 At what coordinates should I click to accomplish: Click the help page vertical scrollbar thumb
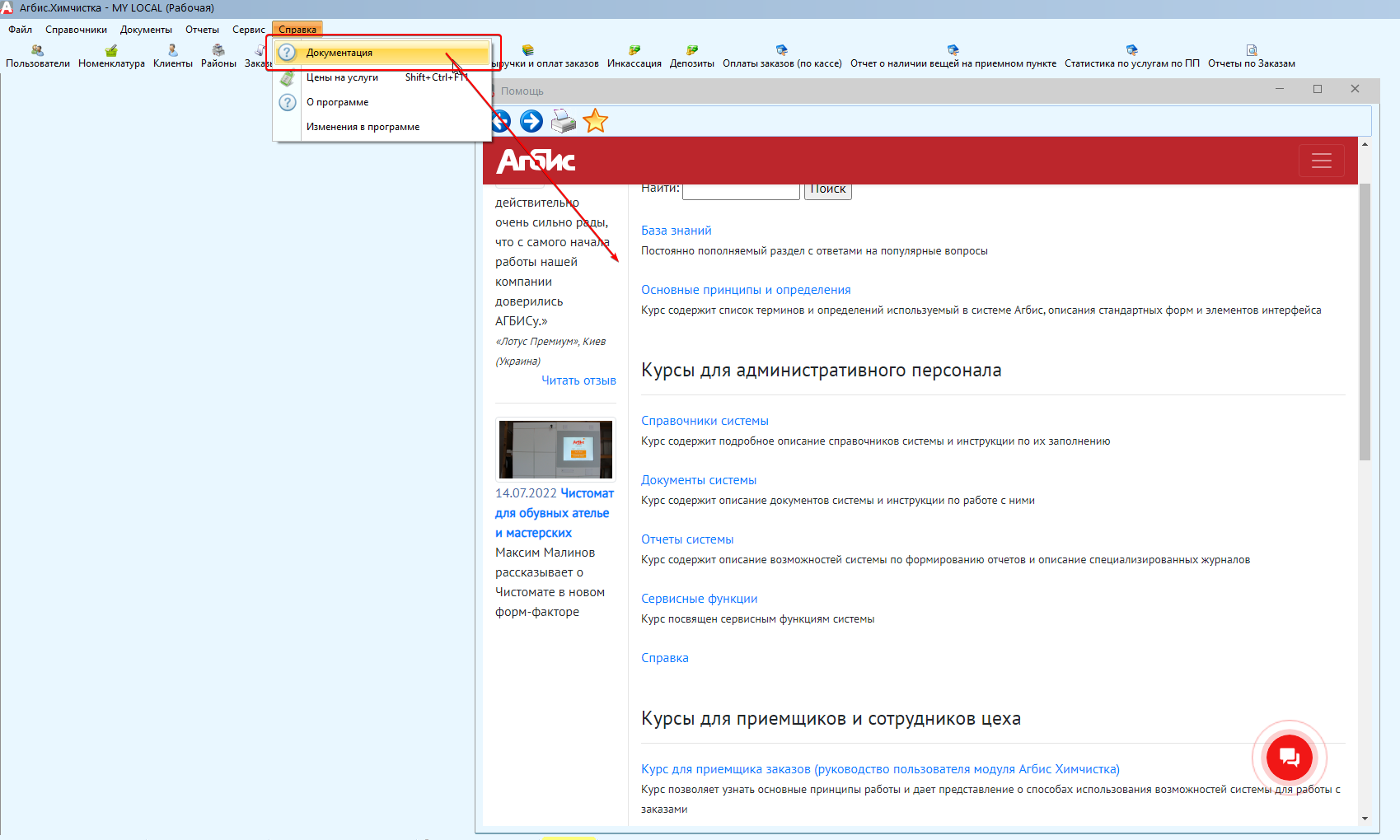(x=1365, y=321)
